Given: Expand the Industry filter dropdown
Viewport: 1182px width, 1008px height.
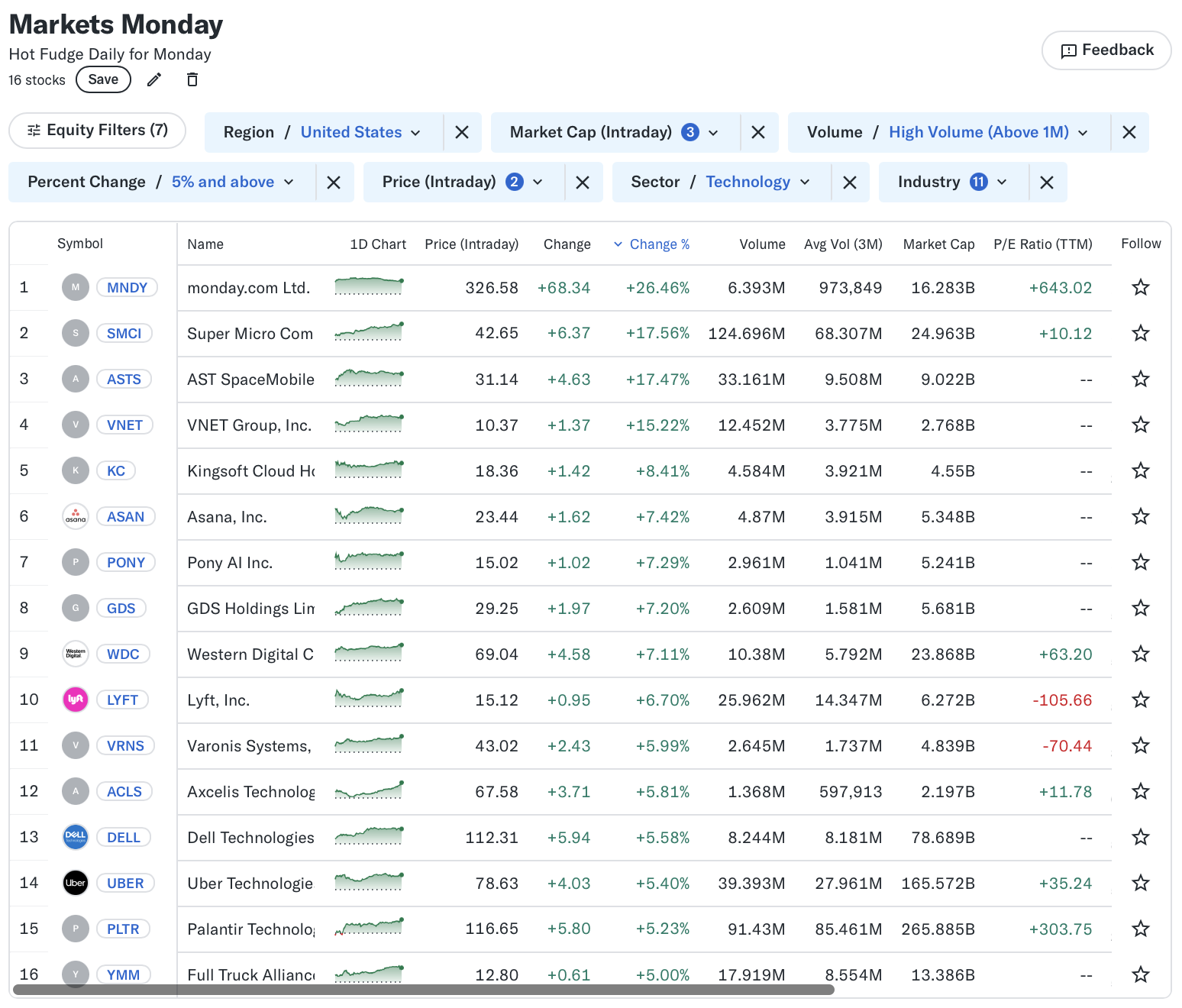Looking at the screenshot, I should [951, 182].
